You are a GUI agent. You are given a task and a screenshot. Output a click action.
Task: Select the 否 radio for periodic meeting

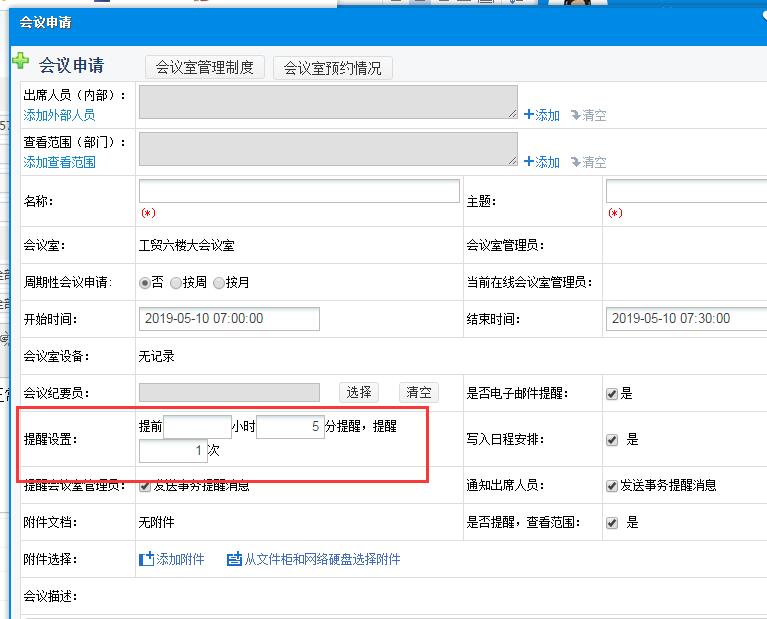pyautogui.click(x=145, y=283)
